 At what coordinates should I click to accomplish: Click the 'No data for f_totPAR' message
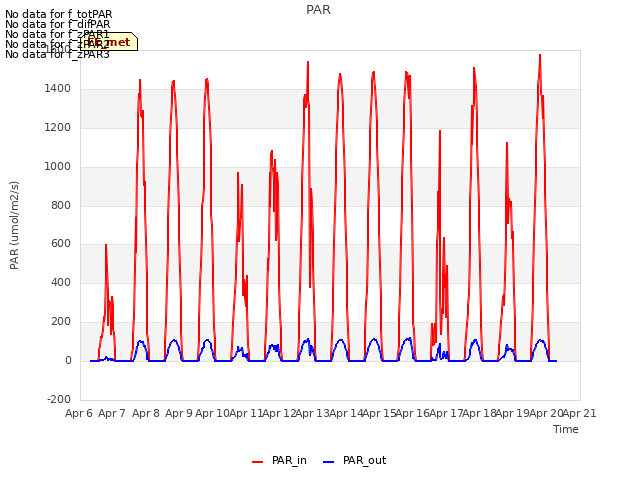point(58,14)
